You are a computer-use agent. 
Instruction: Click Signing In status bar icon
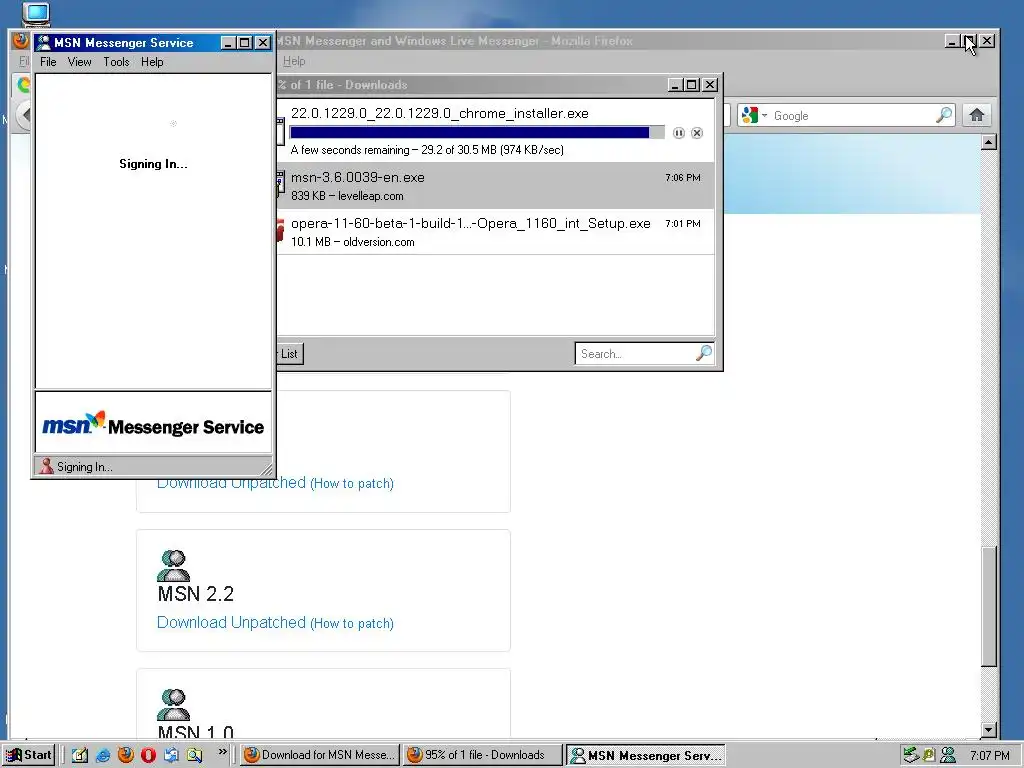click(x=46, y=466)
